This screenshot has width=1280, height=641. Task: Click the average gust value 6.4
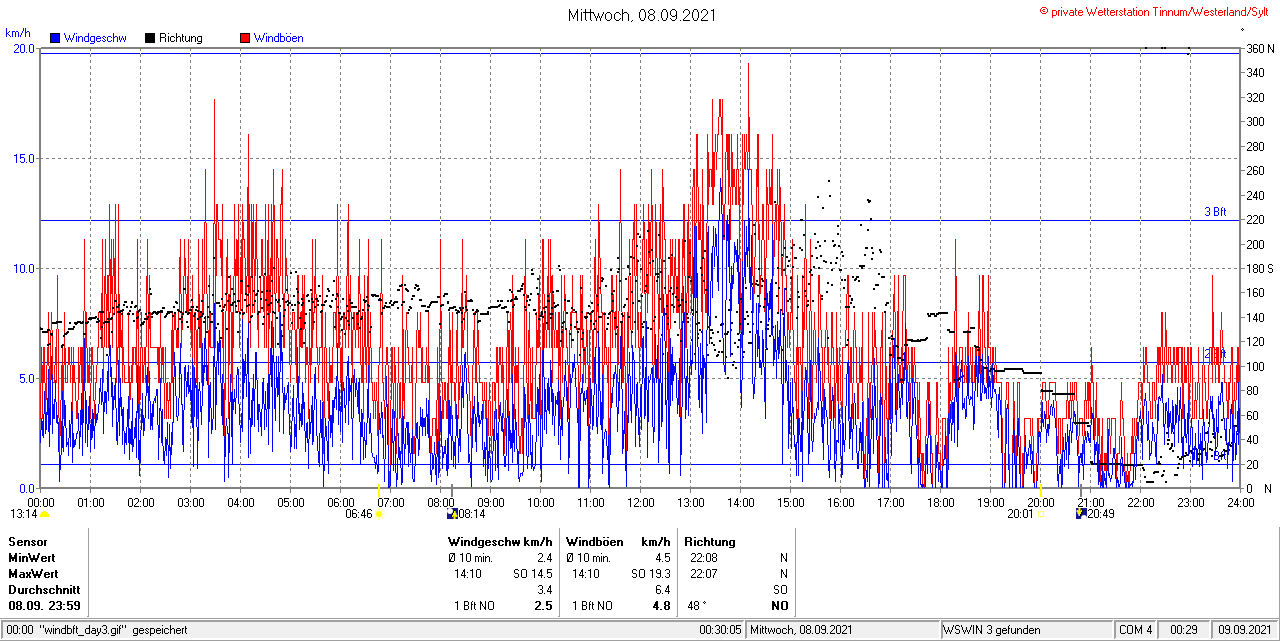(662, 590)
